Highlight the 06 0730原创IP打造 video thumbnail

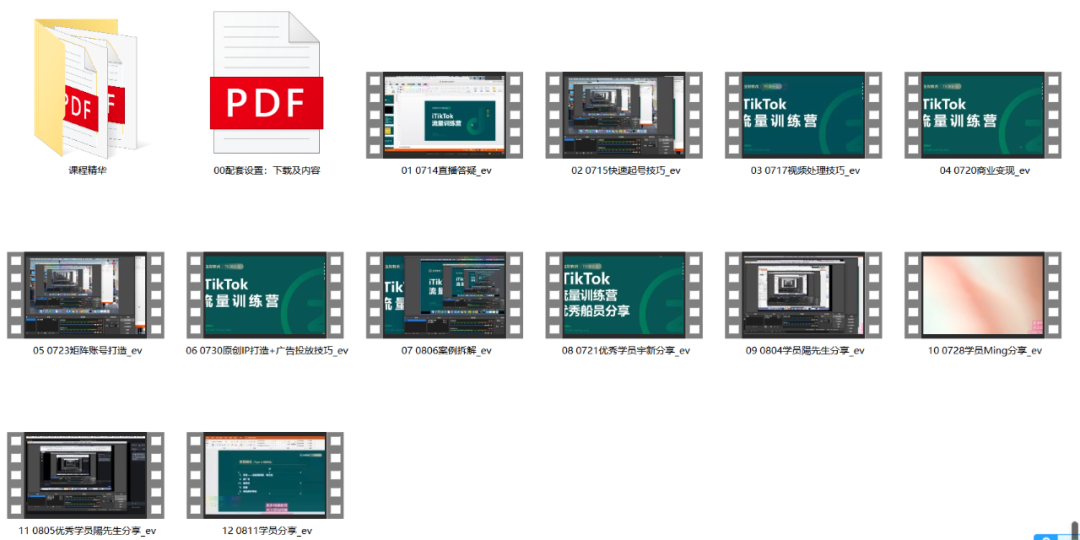(266, 294)
